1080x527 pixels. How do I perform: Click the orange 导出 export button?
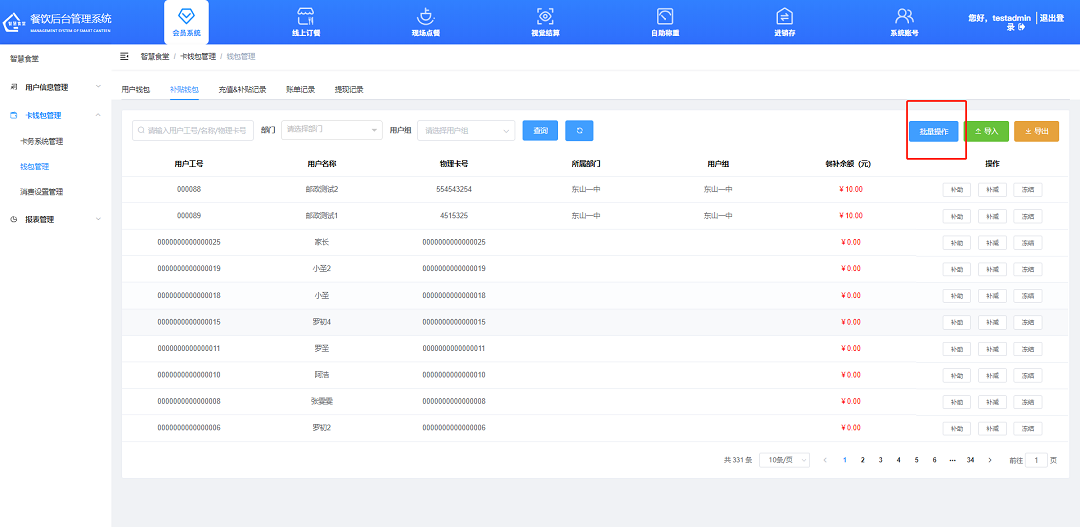[x=1036, y=131]
